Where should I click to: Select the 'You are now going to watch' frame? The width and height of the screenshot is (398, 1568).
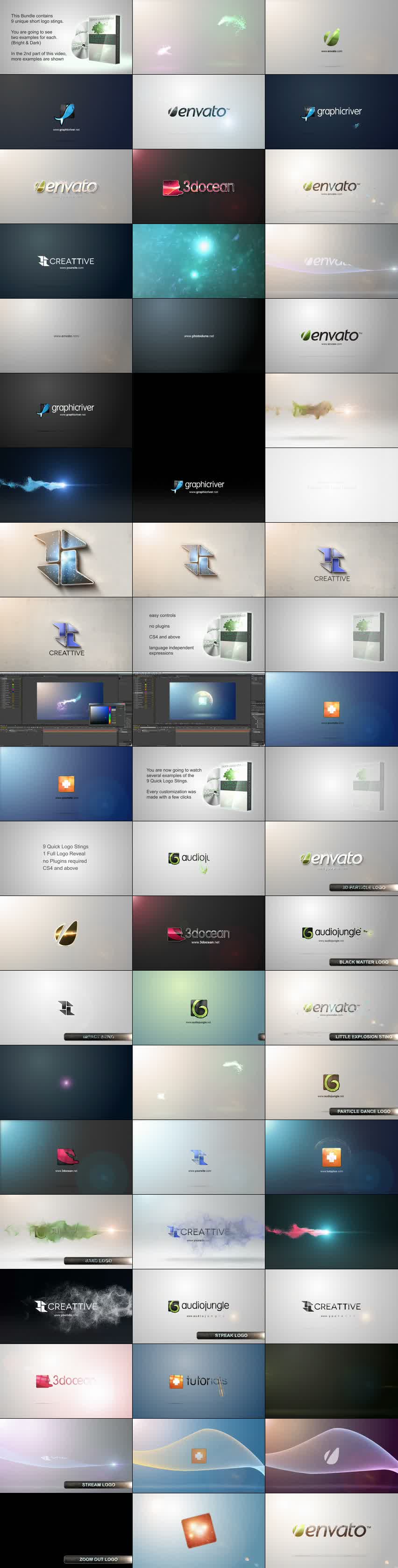point(199,784)
